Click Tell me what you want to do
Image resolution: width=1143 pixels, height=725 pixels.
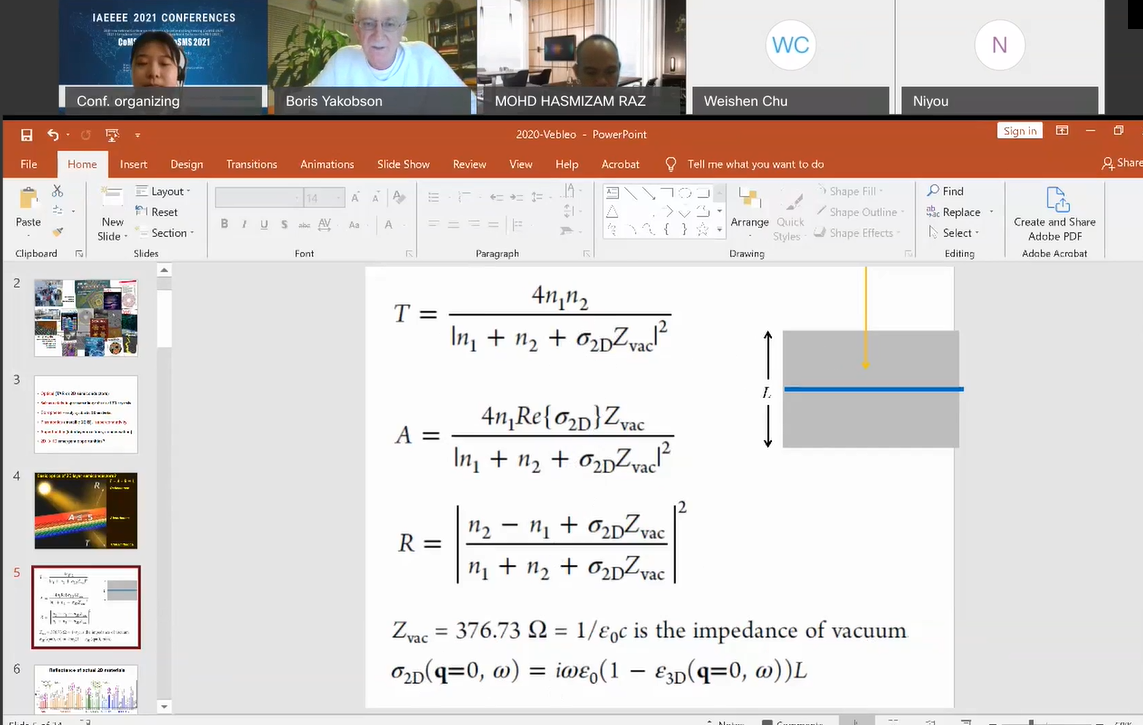755,165
